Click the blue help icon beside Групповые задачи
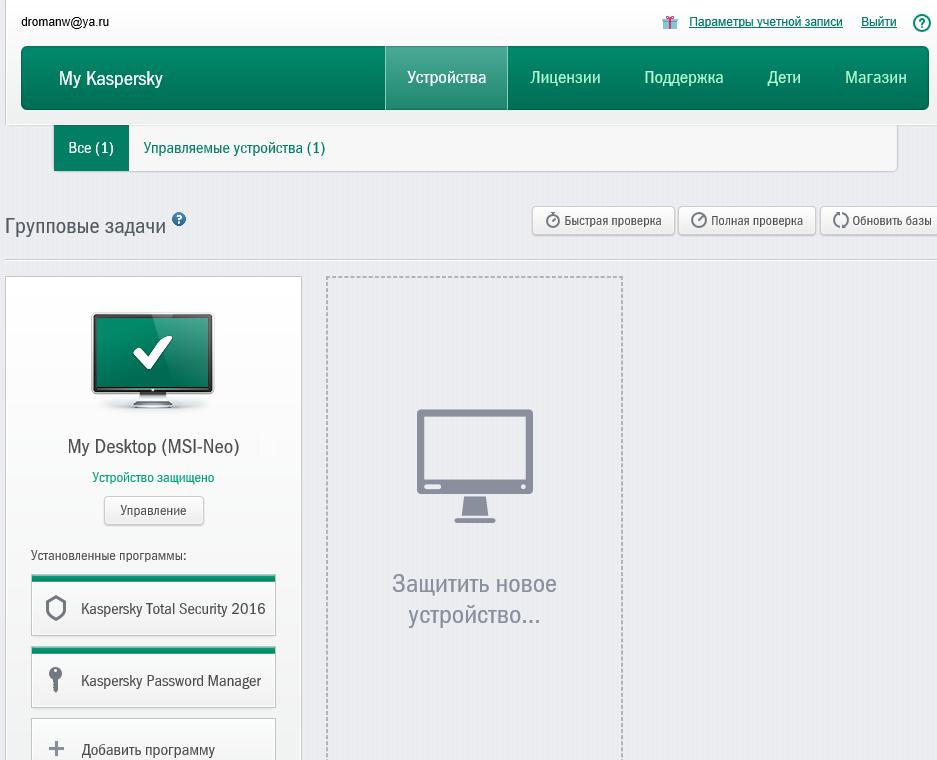The height and width of the screenshot is (760, 937). (179, 219)
